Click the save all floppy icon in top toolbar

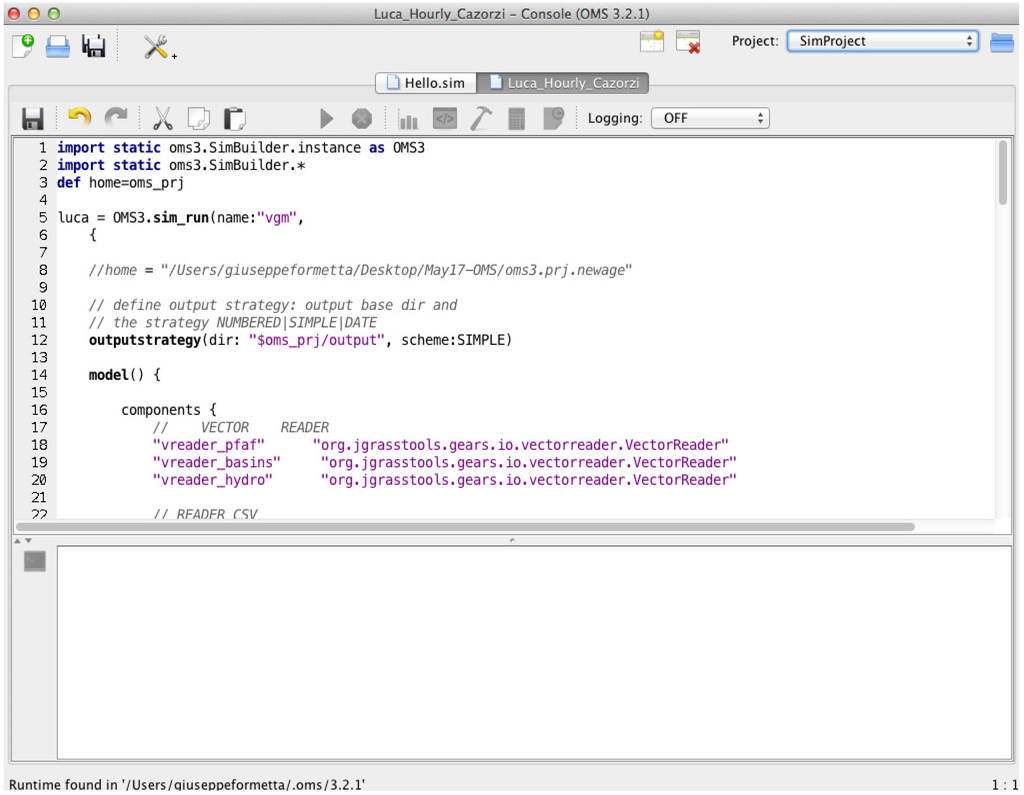pos(94,46)
